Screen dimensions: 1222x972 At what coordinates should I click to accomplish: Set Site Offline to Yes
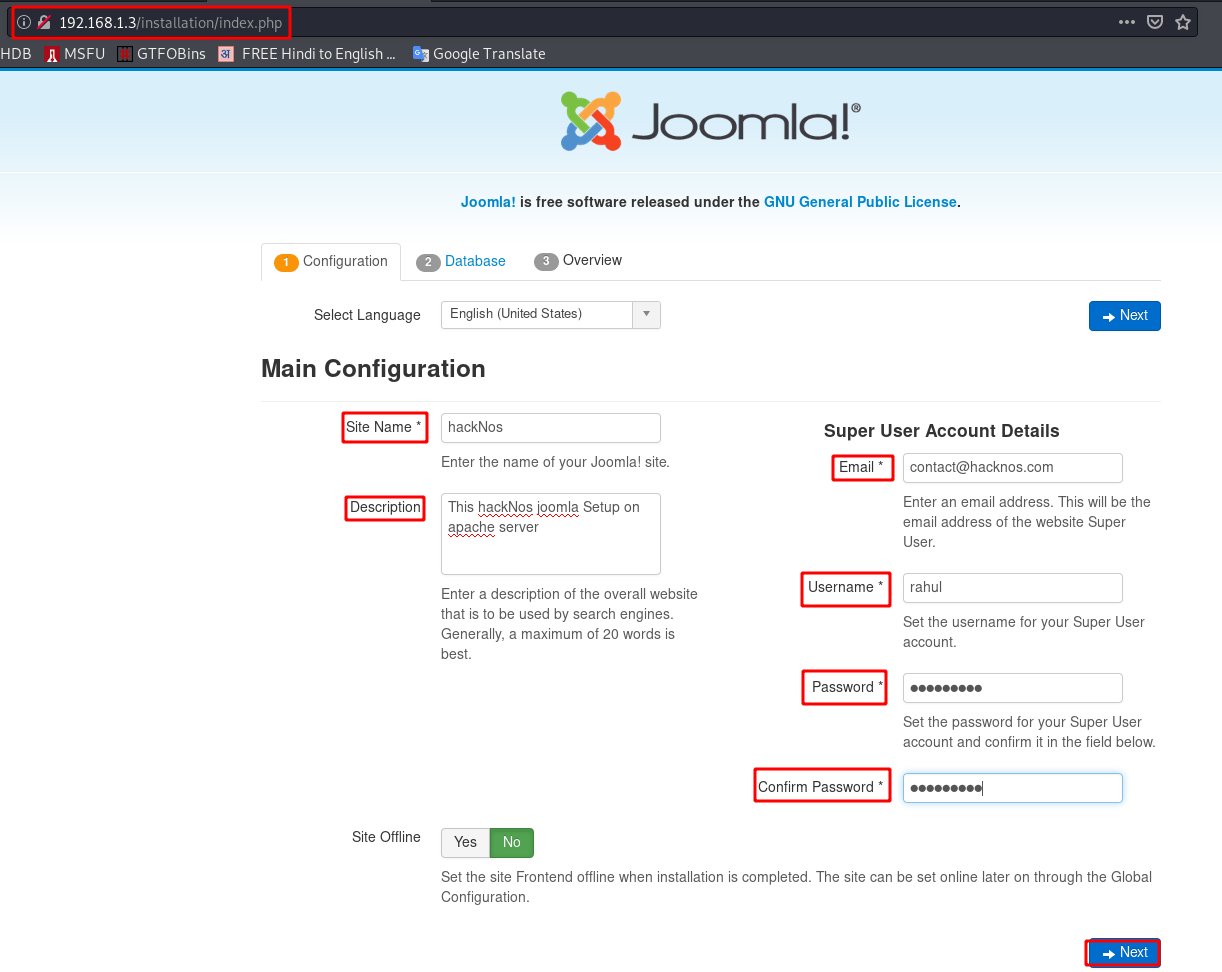point(464,843)
